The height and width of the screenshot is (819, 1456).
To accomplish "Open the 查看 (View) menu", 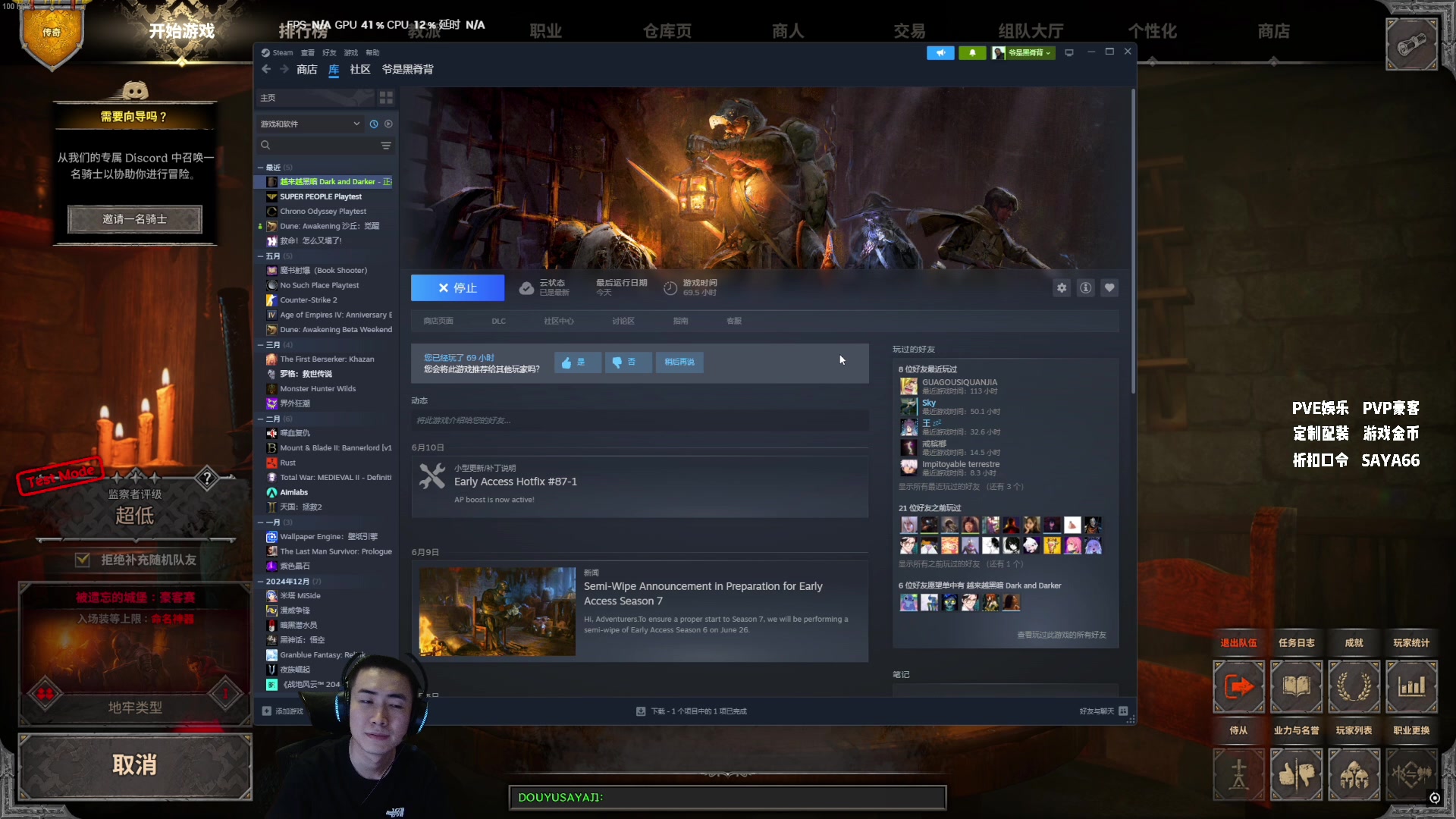I will pos(307,52).
